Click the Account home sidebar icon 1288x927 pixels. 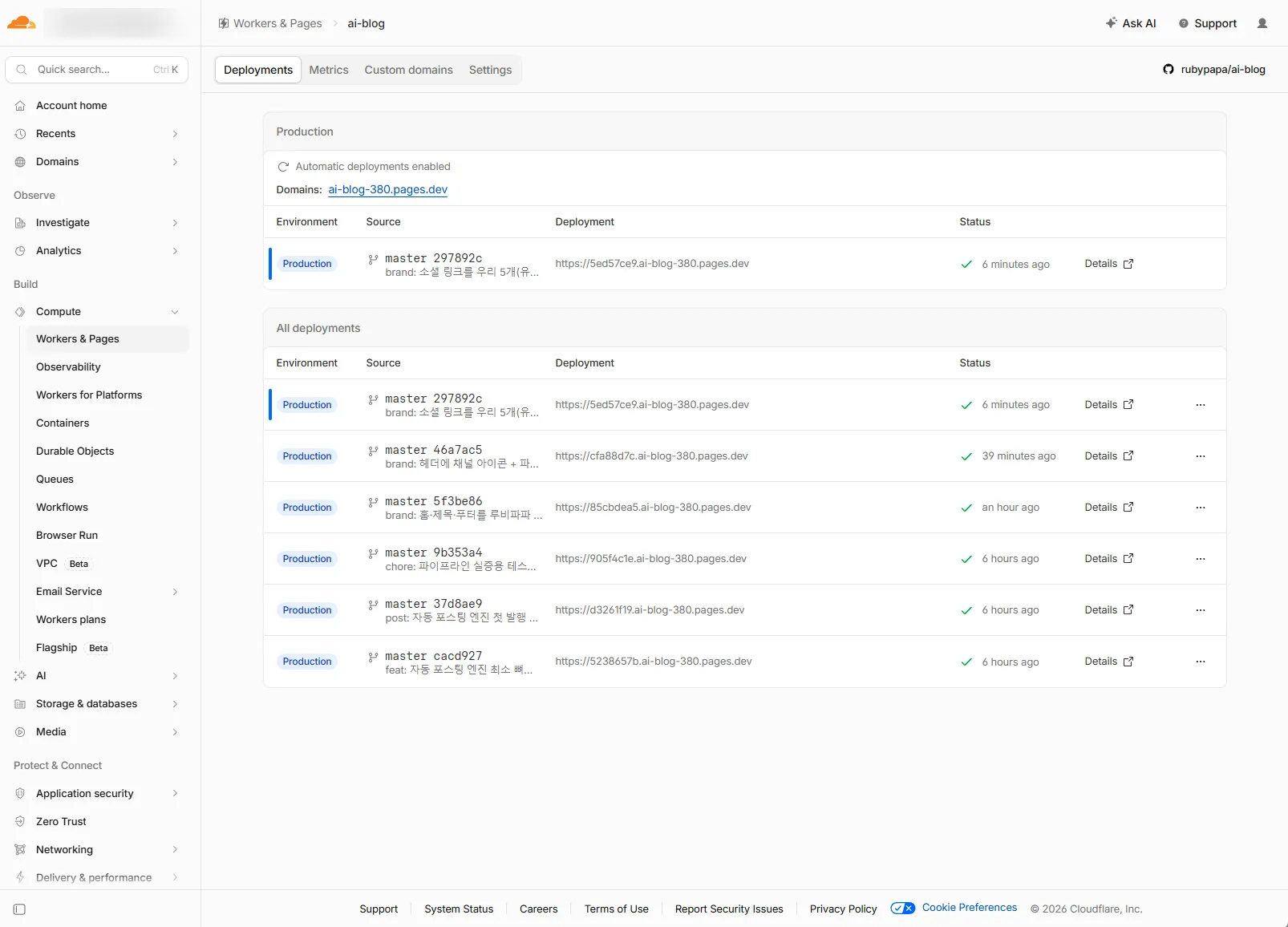pos(20,106)
